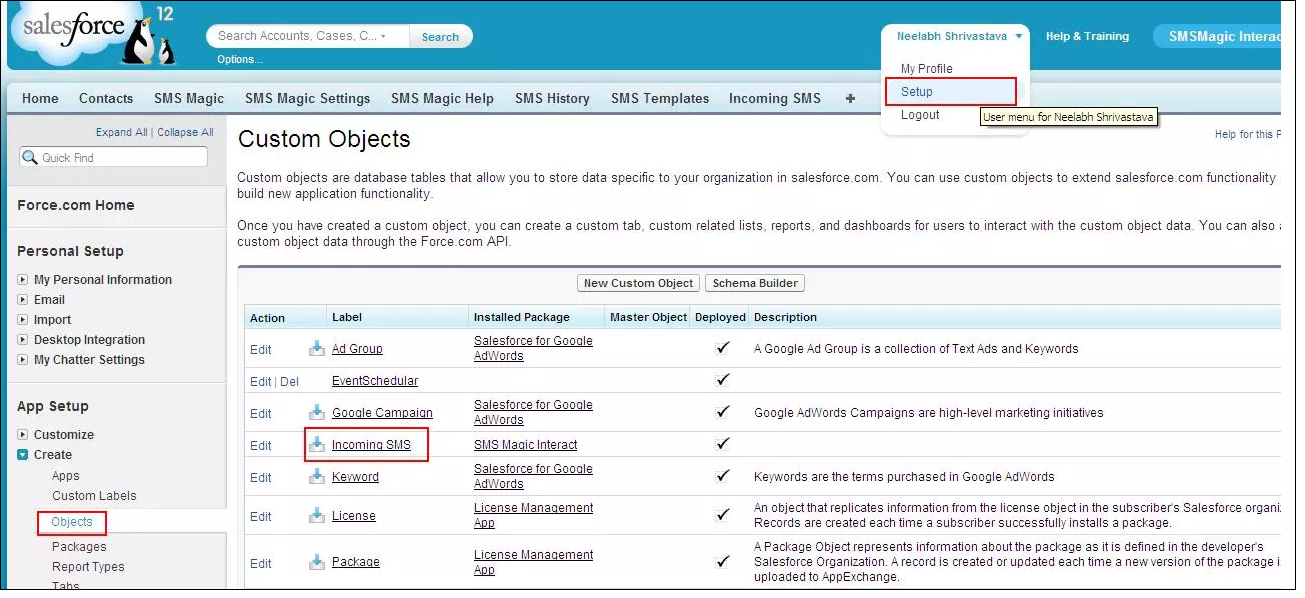Choose My Profile from user menu
The image size is (1305, 598).
point(926,69)
